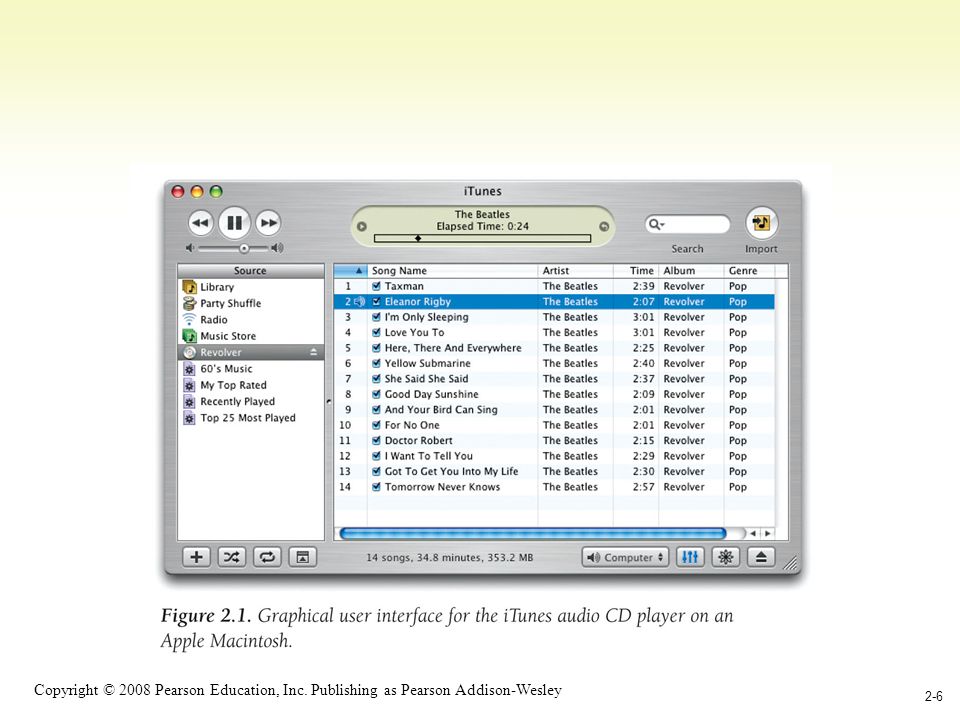Screen dimensions: 960x720
Task: Sort by the Time column header
Action: point(636,271)
